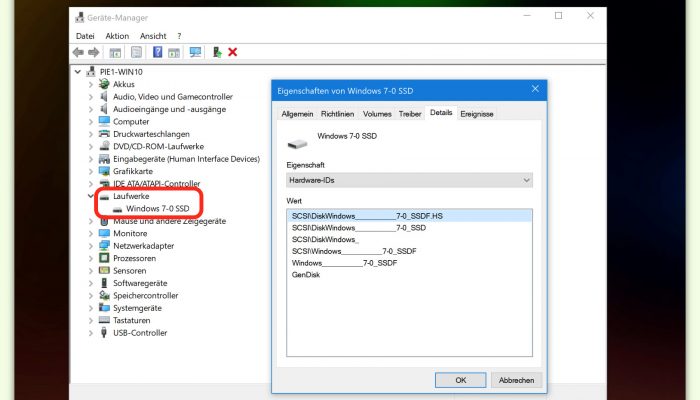Switch to the Richtlinien tab

(x=338, y=114)
